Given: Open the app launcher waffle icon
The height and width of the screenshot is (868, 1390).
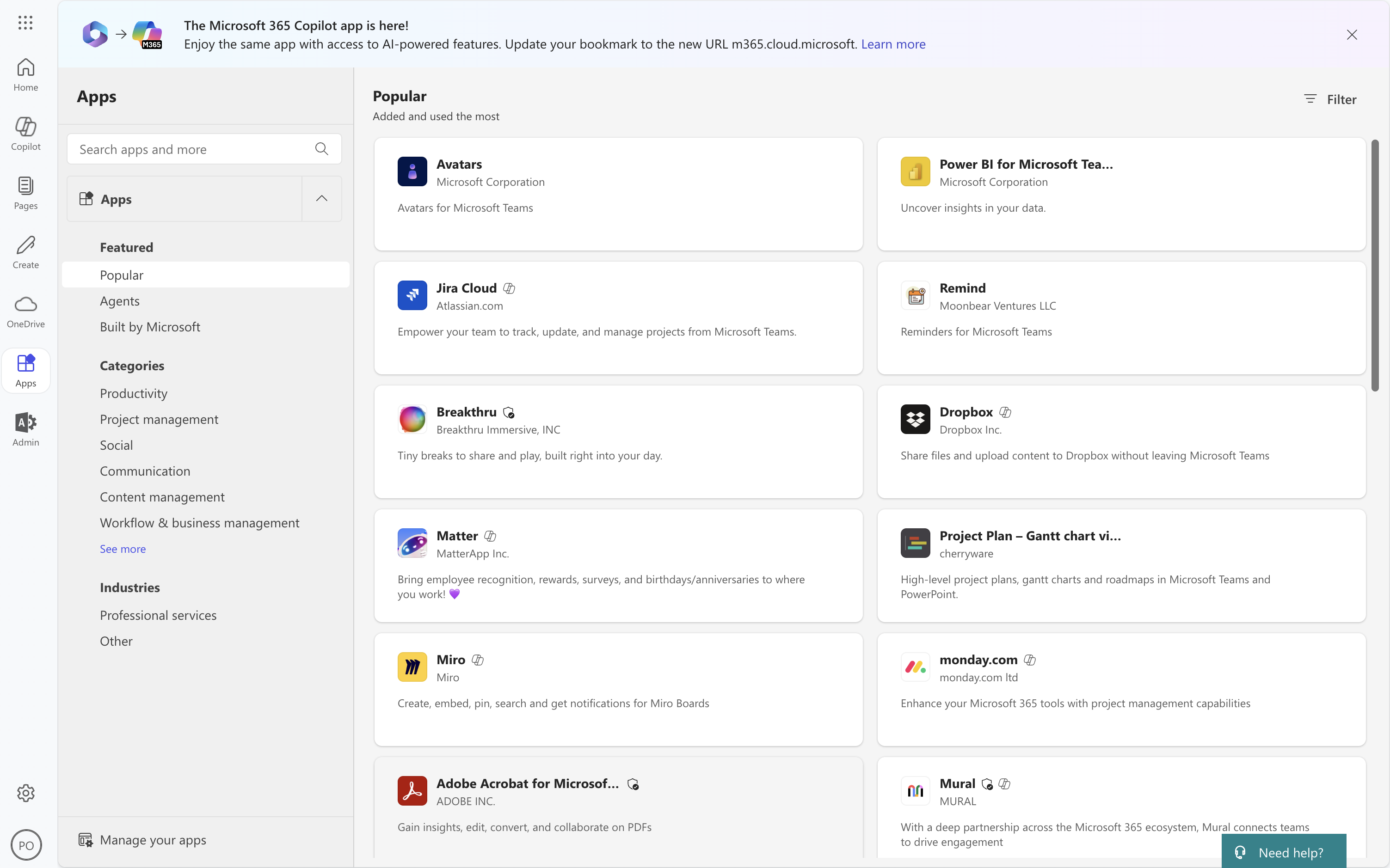Looking at the screenshot, I should point(25,23).
